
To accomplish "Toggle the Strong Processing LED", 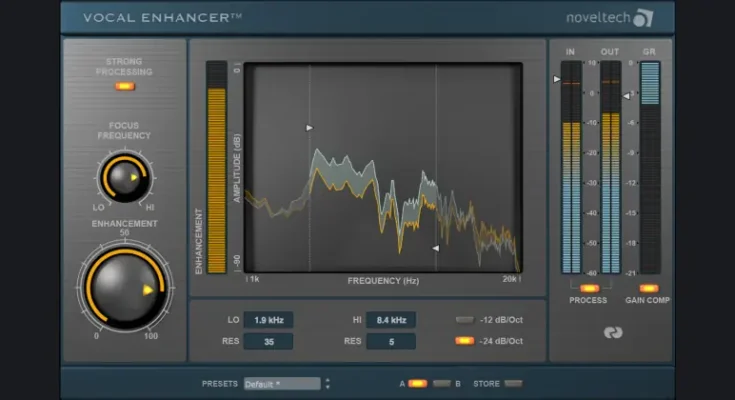I will pos(124,87).
